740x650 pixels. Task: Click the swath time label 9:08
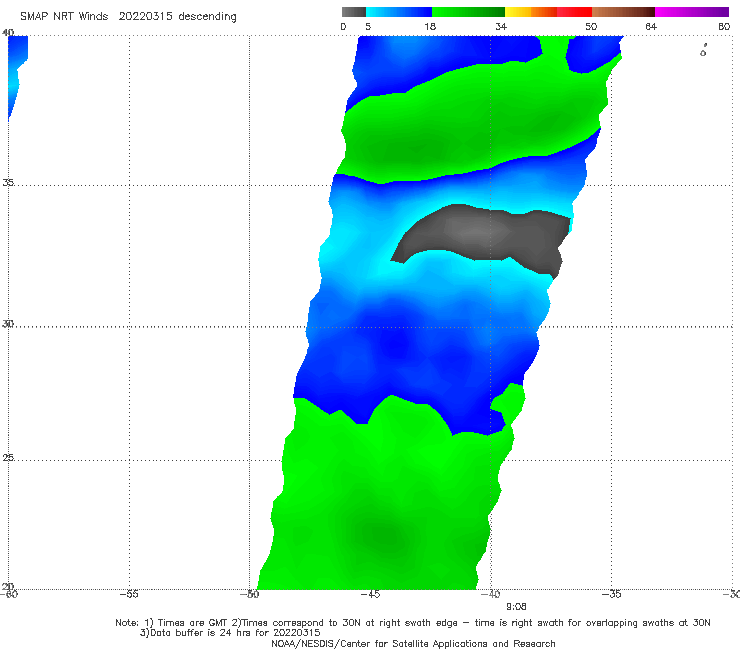pos(516,607)
